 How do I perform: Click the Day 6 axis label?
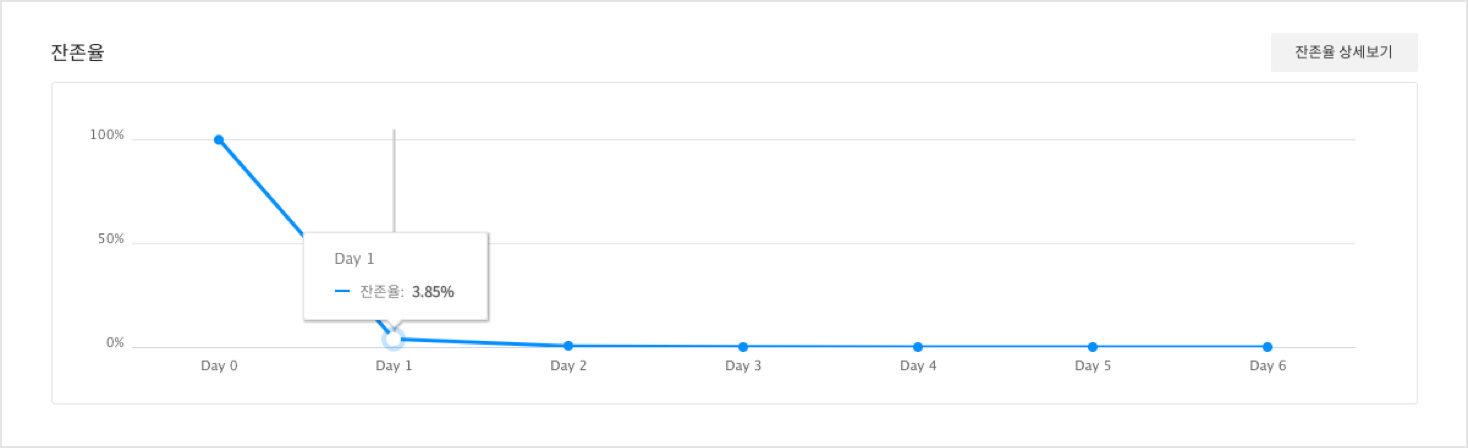click(x=1267, y=366)
